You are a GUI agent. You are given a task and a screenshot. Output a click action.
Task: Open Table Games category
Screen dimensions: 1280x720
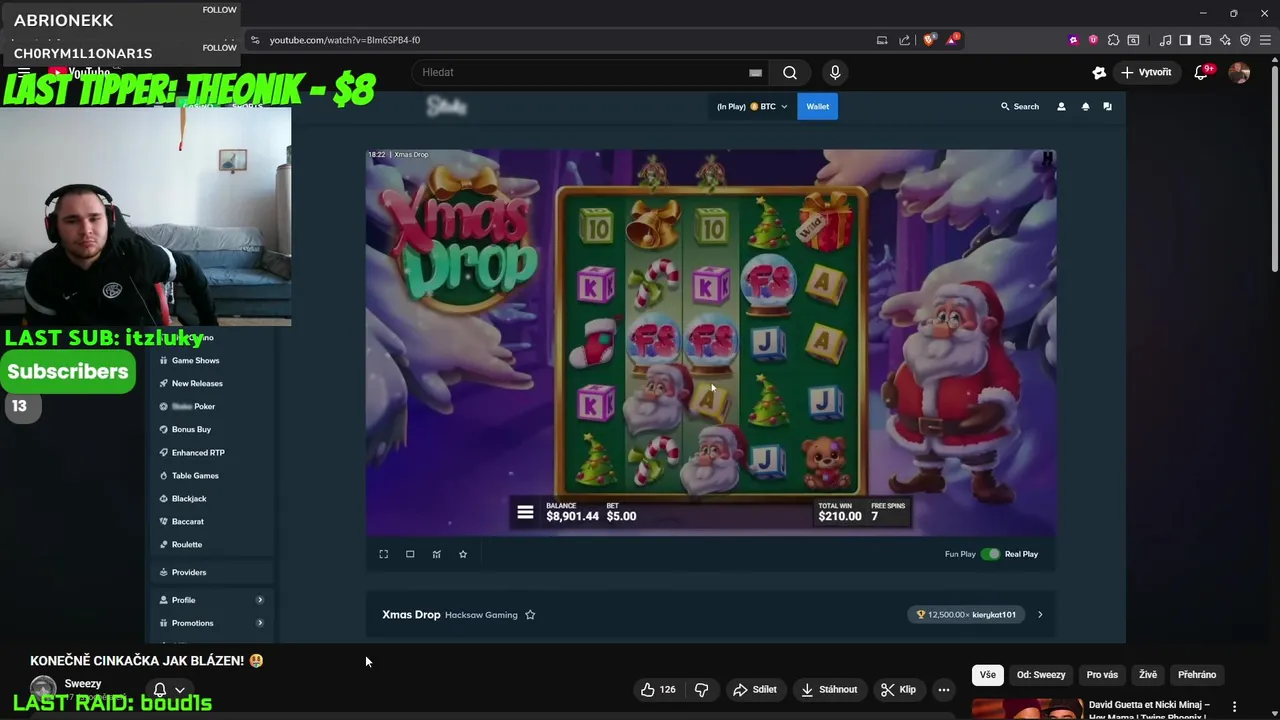tap(195, 475)
